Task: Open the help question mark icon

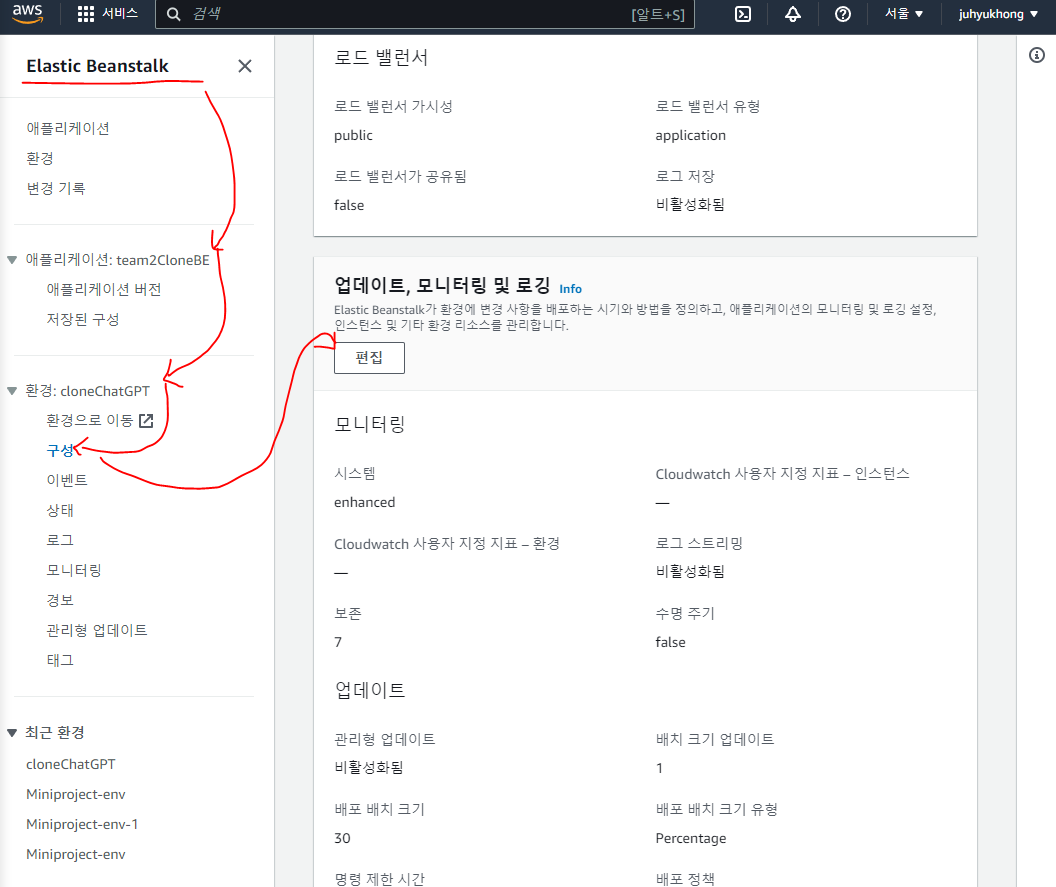Action: (843, 14)
